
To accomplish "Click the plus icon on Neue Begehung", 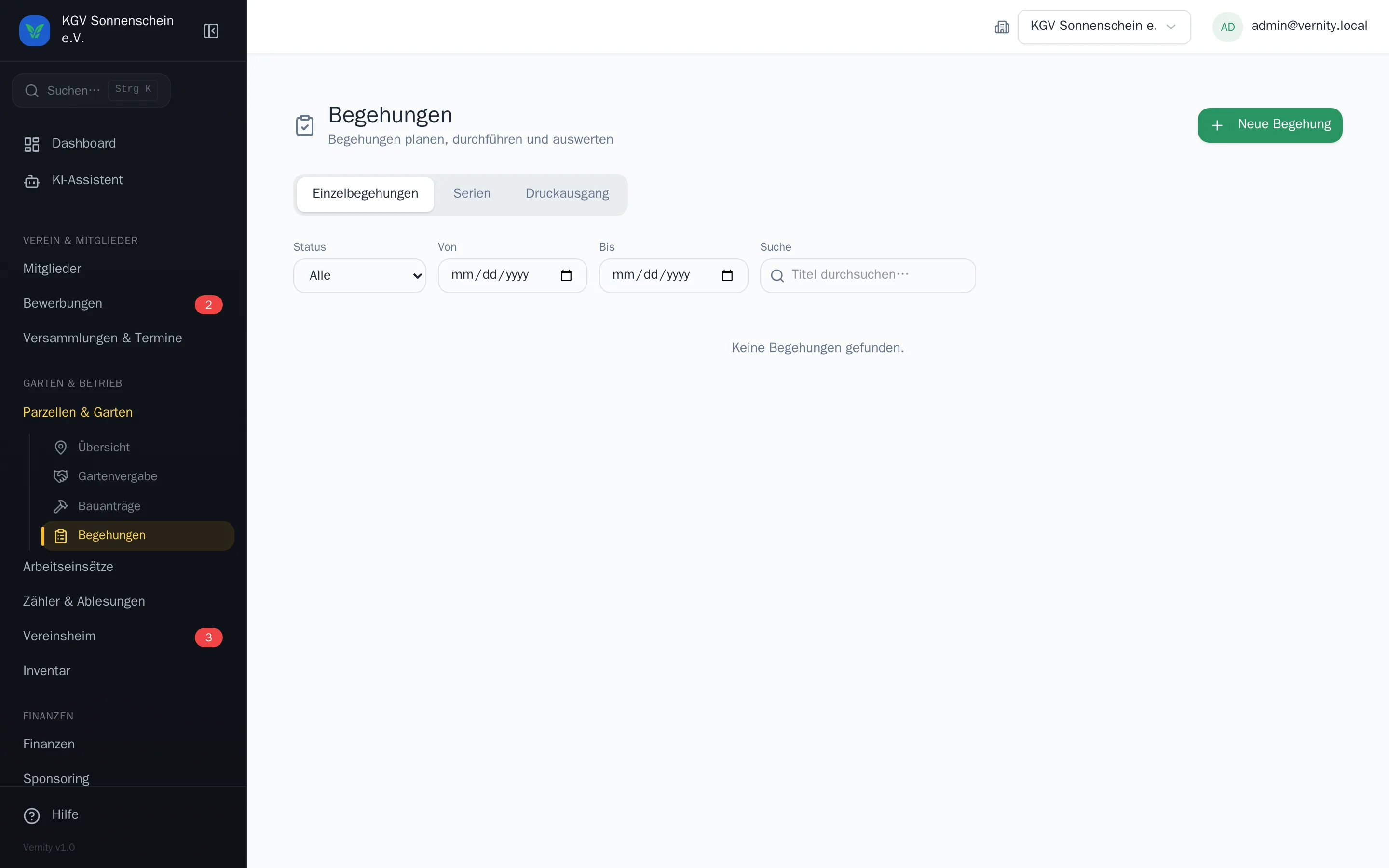I will [x=1217, y=125].
